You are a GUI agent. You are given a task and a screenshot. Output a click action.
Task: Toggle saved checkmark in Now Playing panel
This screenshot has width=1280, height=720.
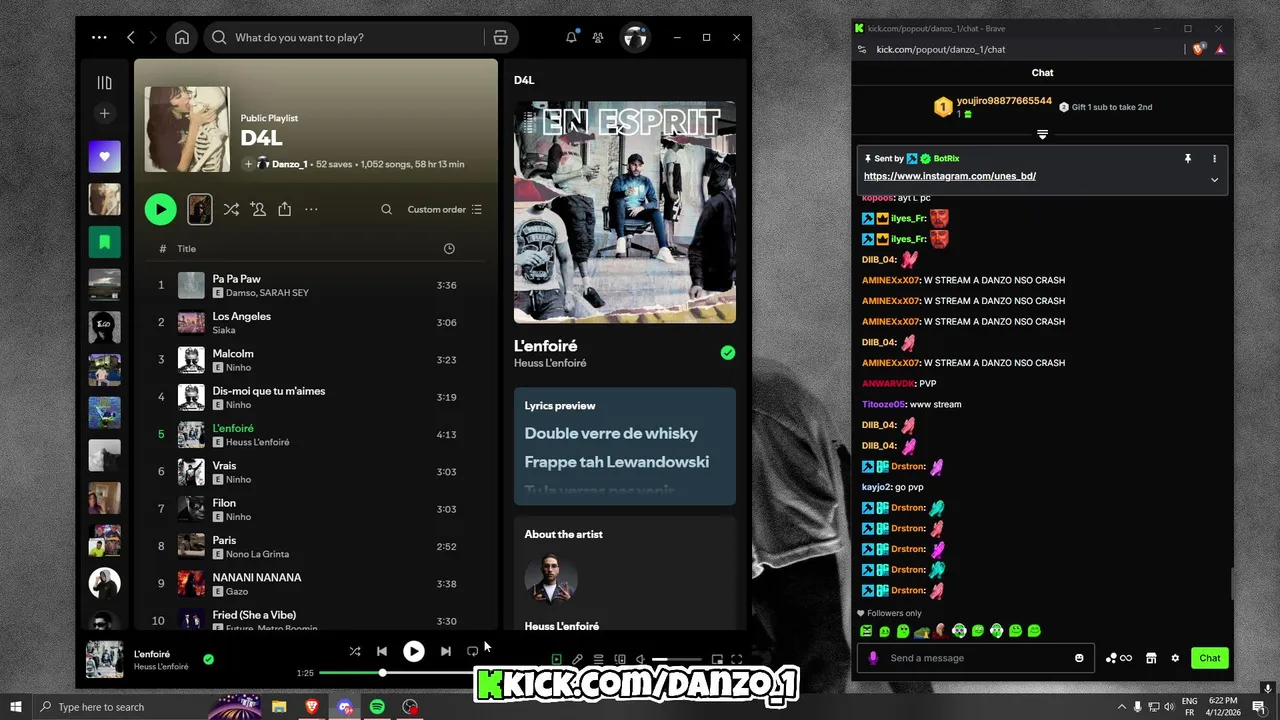(x=728, y=352)
